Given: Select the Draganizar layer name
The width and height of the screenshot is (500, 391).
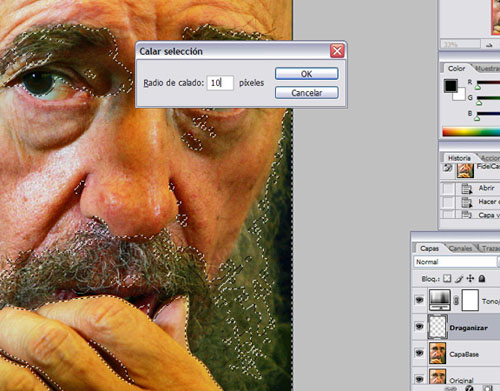Looking at the screenshot, I should pos(468,328).
